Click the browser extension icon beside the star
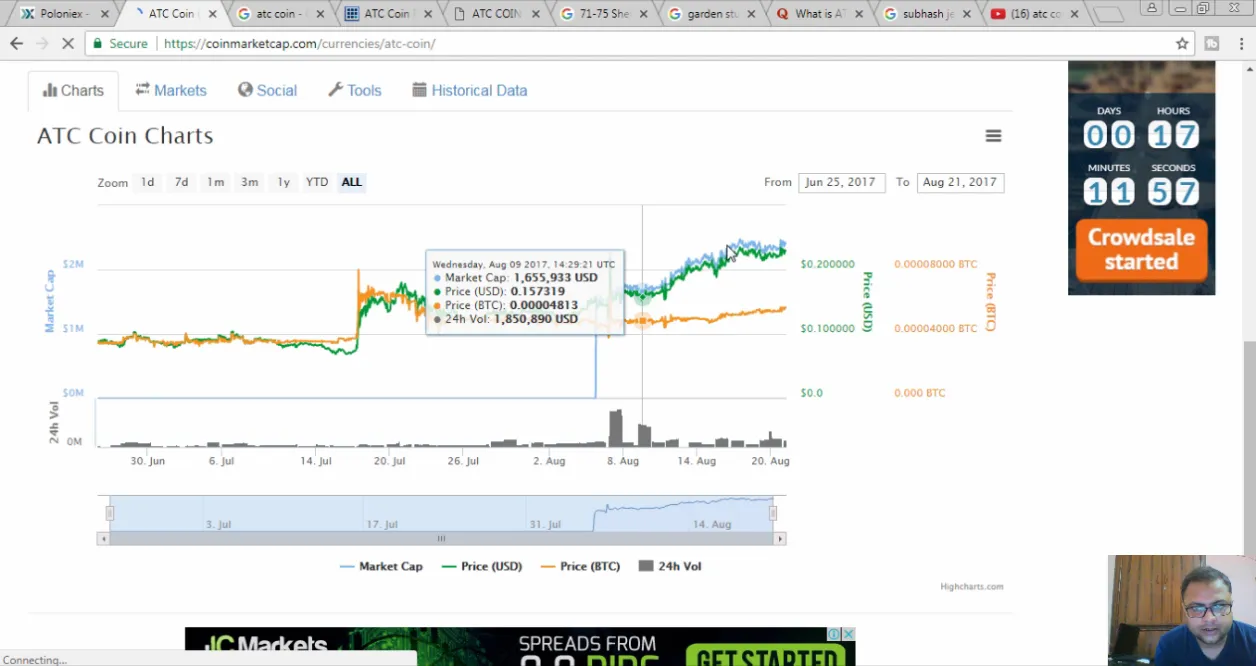 pos(1211,44)
